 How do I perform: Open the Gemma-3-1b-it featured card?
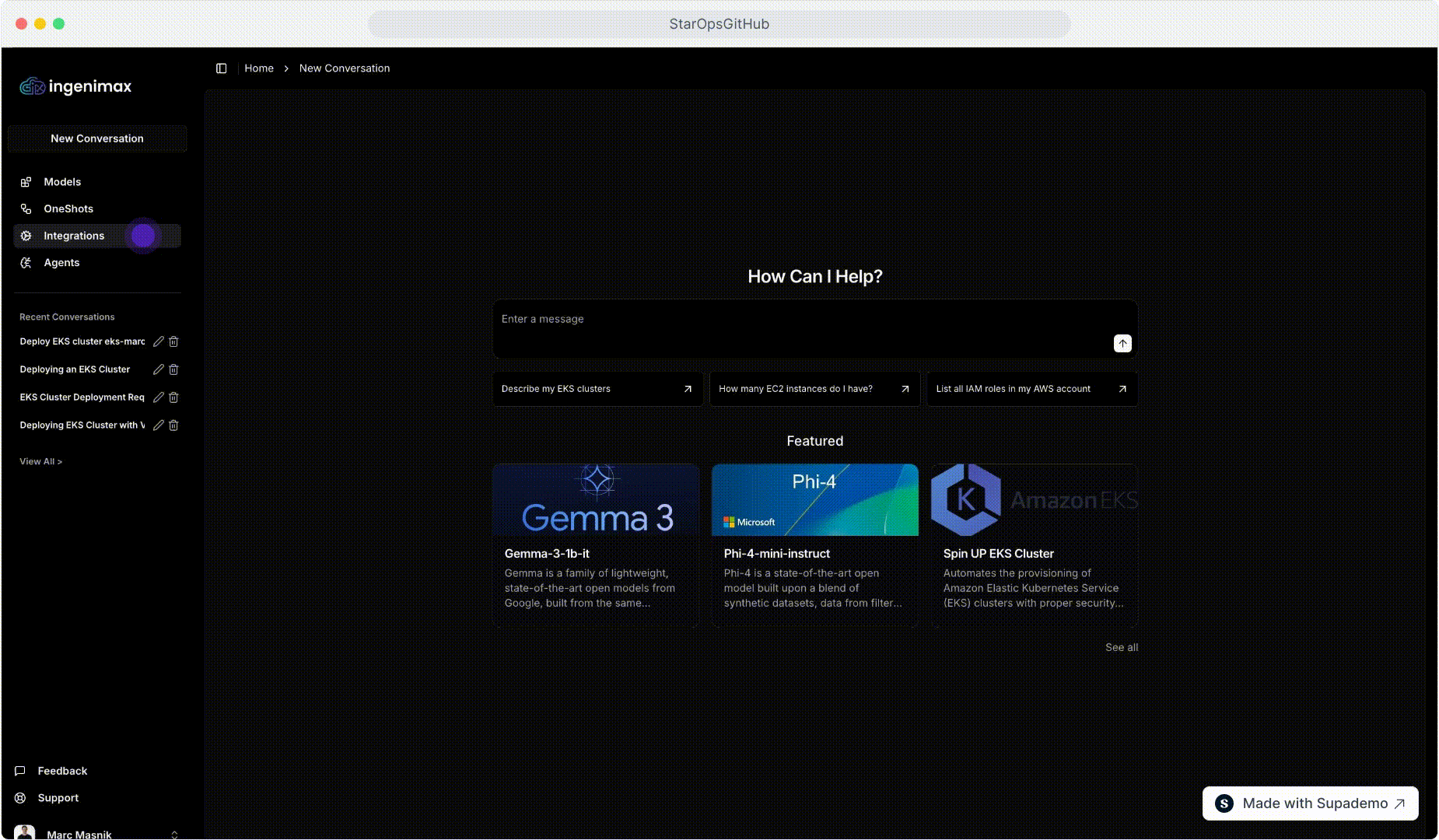596,544
